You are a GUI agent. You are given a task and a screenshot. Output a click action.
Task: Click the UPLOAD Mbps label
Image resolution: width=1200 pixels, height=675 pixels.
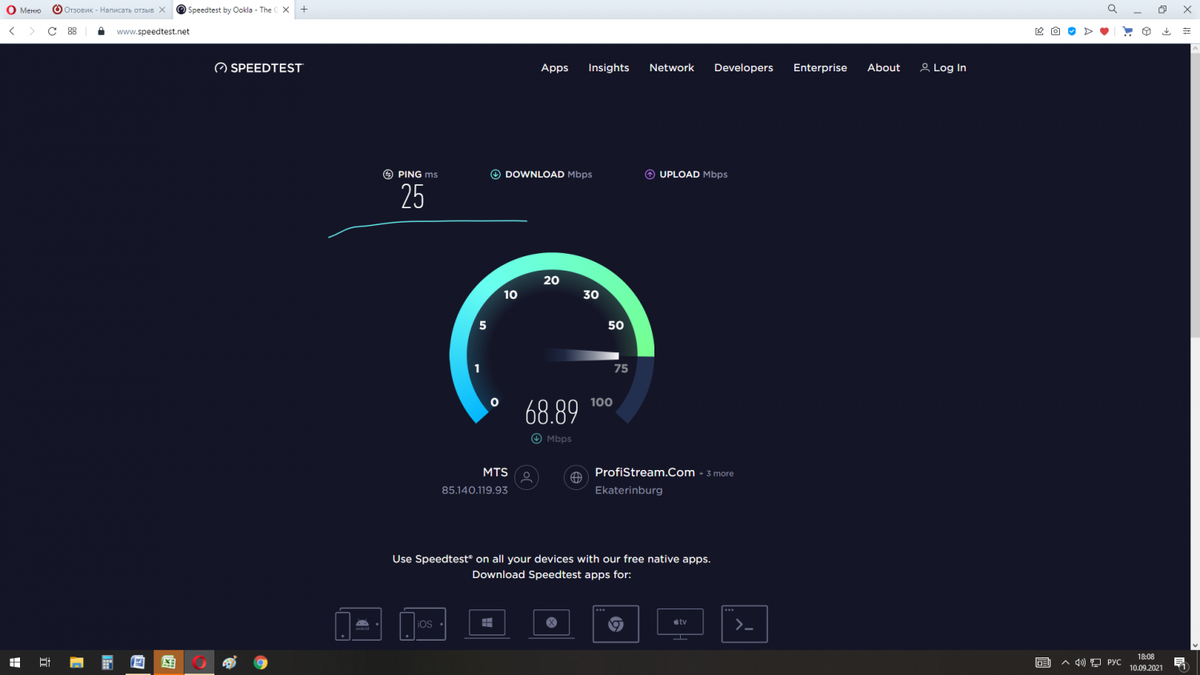tap(686, 174)
